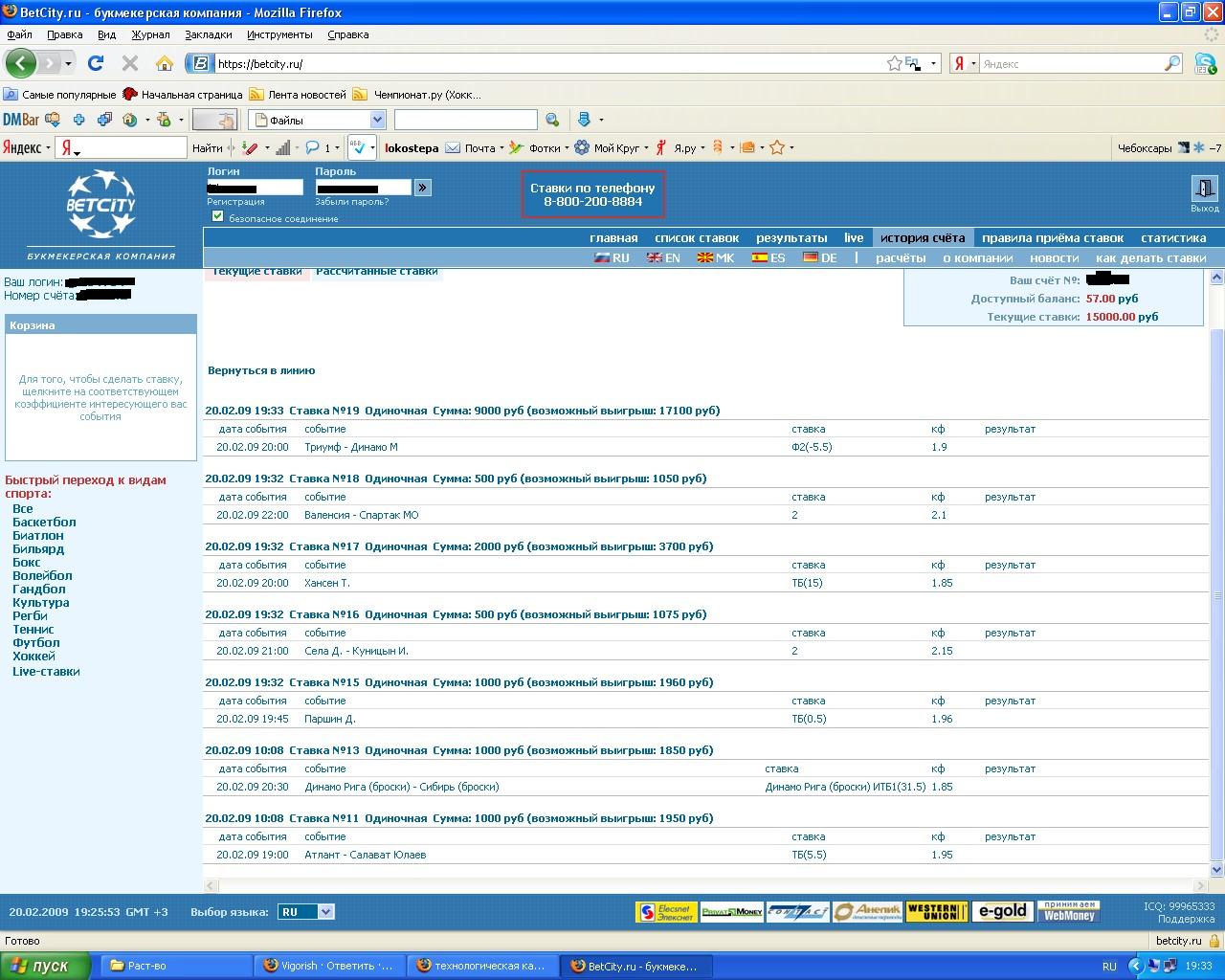The height and width of the screenshot is (980, 1225).
Task: Click the Windows пуск Start button
Action: (46, 966)
